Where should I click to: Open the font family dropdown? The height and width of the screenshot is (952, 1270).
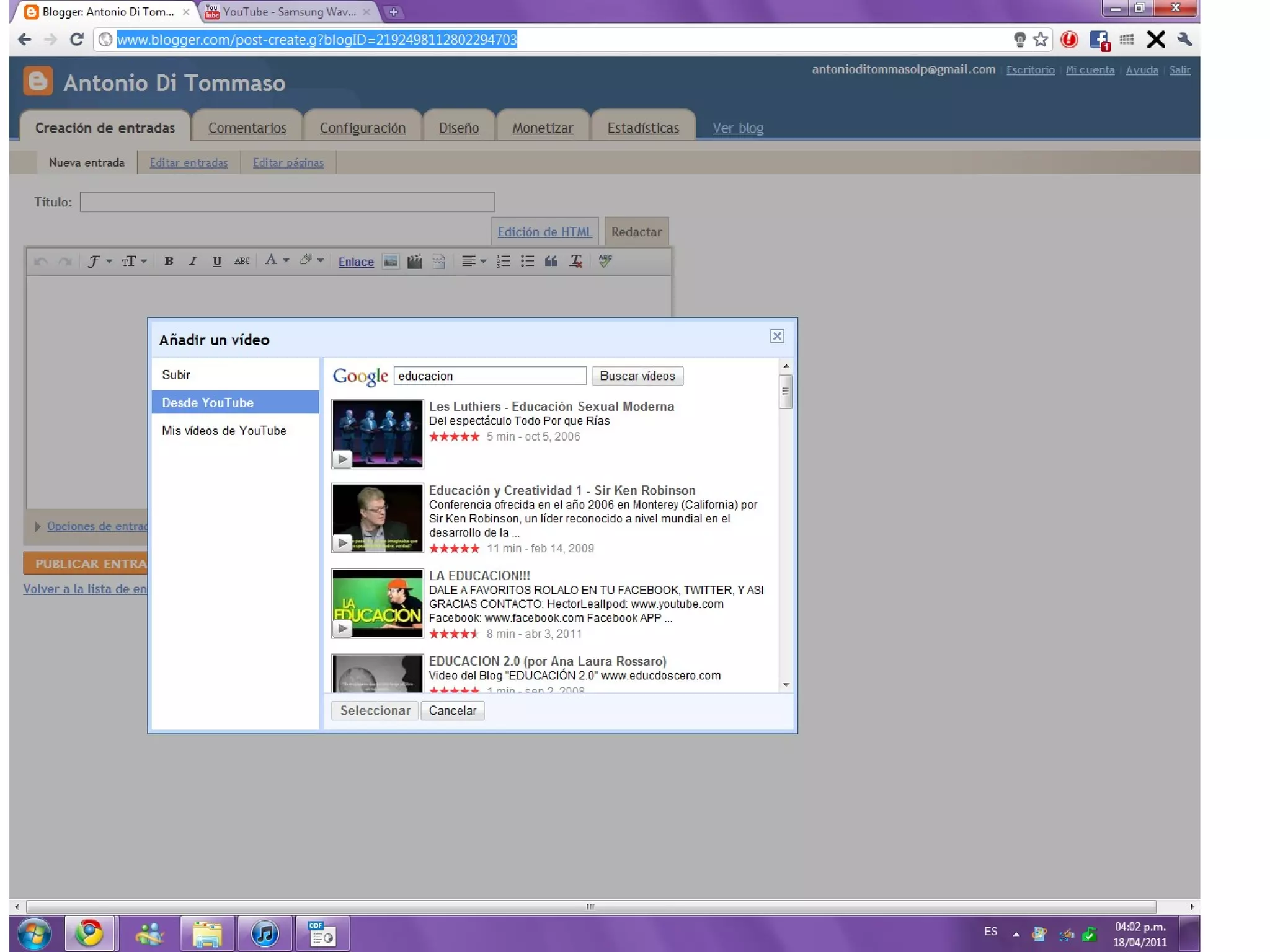99,261
